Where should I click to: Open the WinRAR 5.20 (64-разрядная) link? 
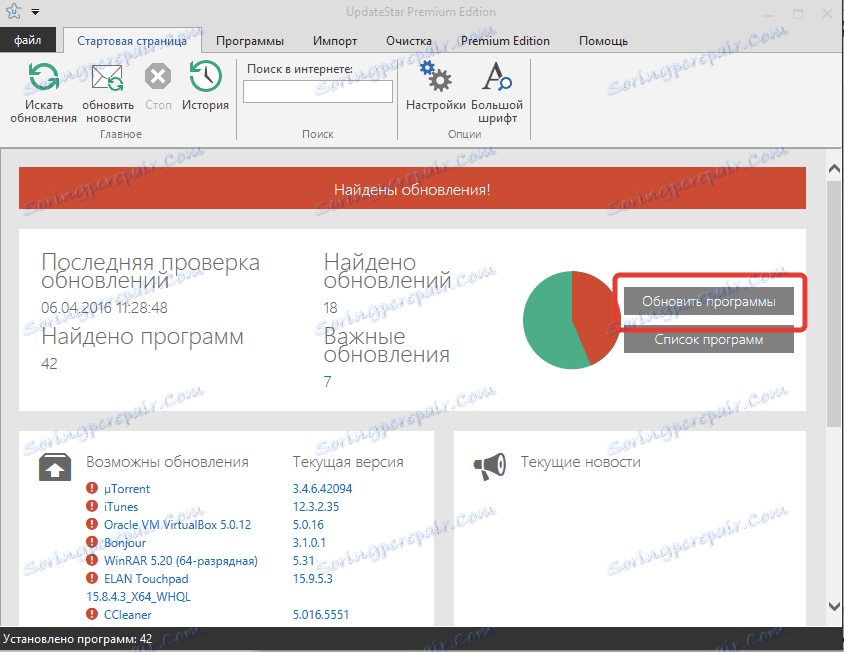[x=181, y=560]
